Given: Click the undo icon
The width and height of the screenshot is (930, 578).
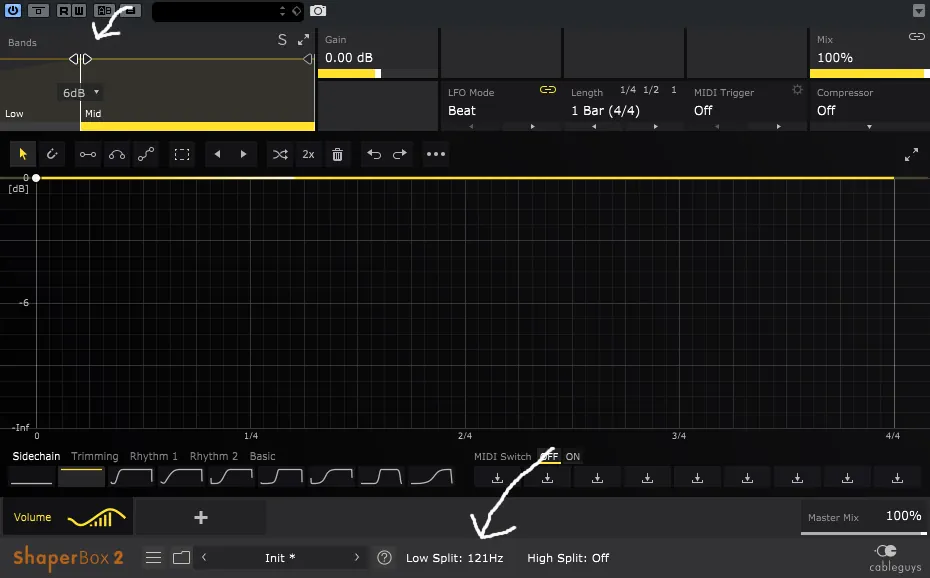Looking at the screenshot, I should (x=374, y=154).
